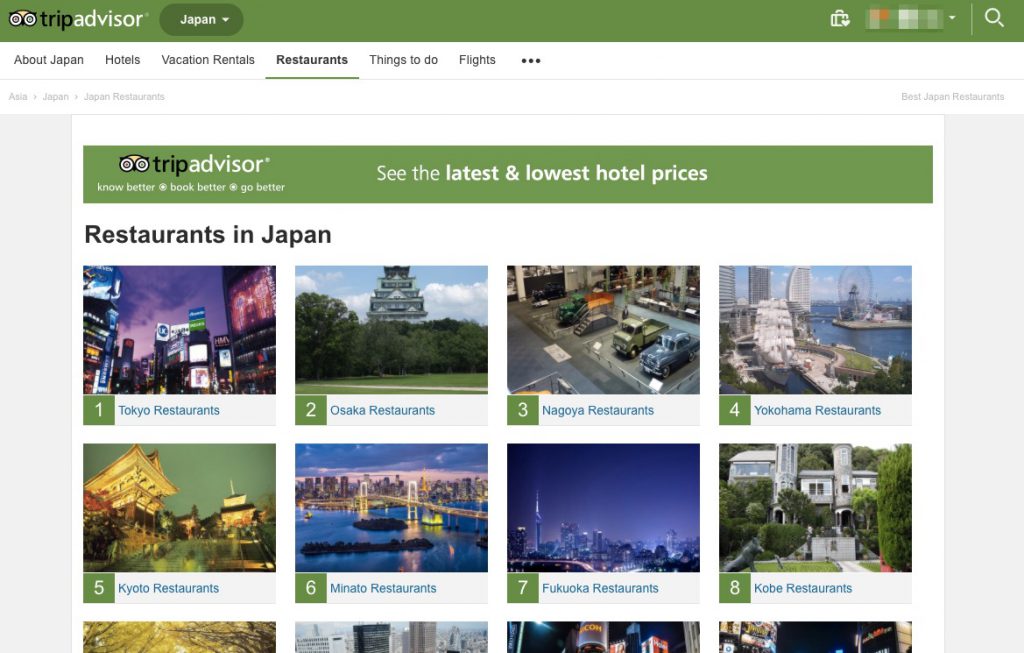Open the Best Japan Restaurants link

coord(953,97)
